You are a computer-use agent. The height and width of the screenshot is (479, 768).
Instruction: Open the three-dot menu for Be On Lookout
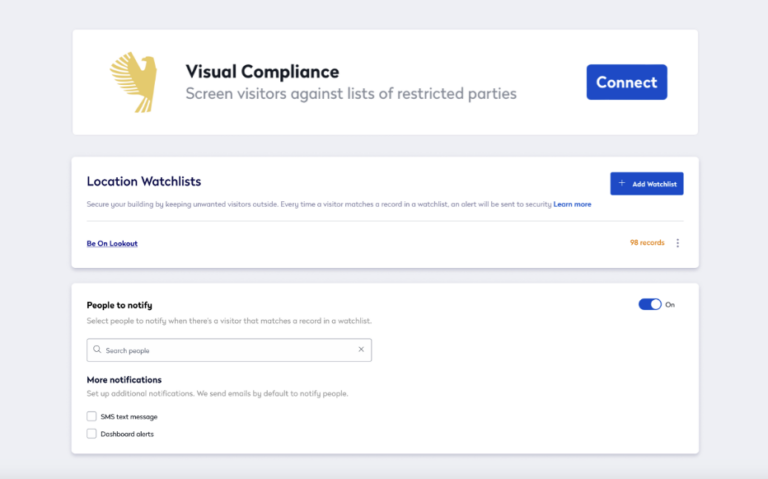tap(678, 243)
